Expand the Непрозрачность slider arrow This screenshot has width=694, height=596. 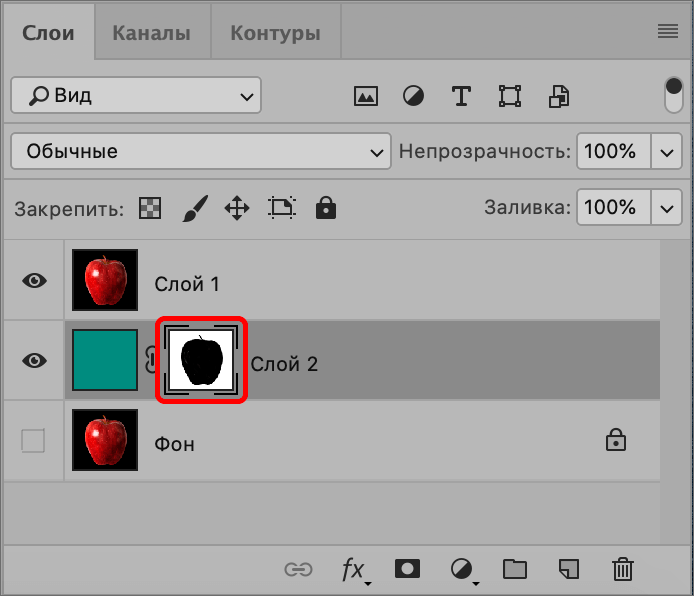(667, 151)
